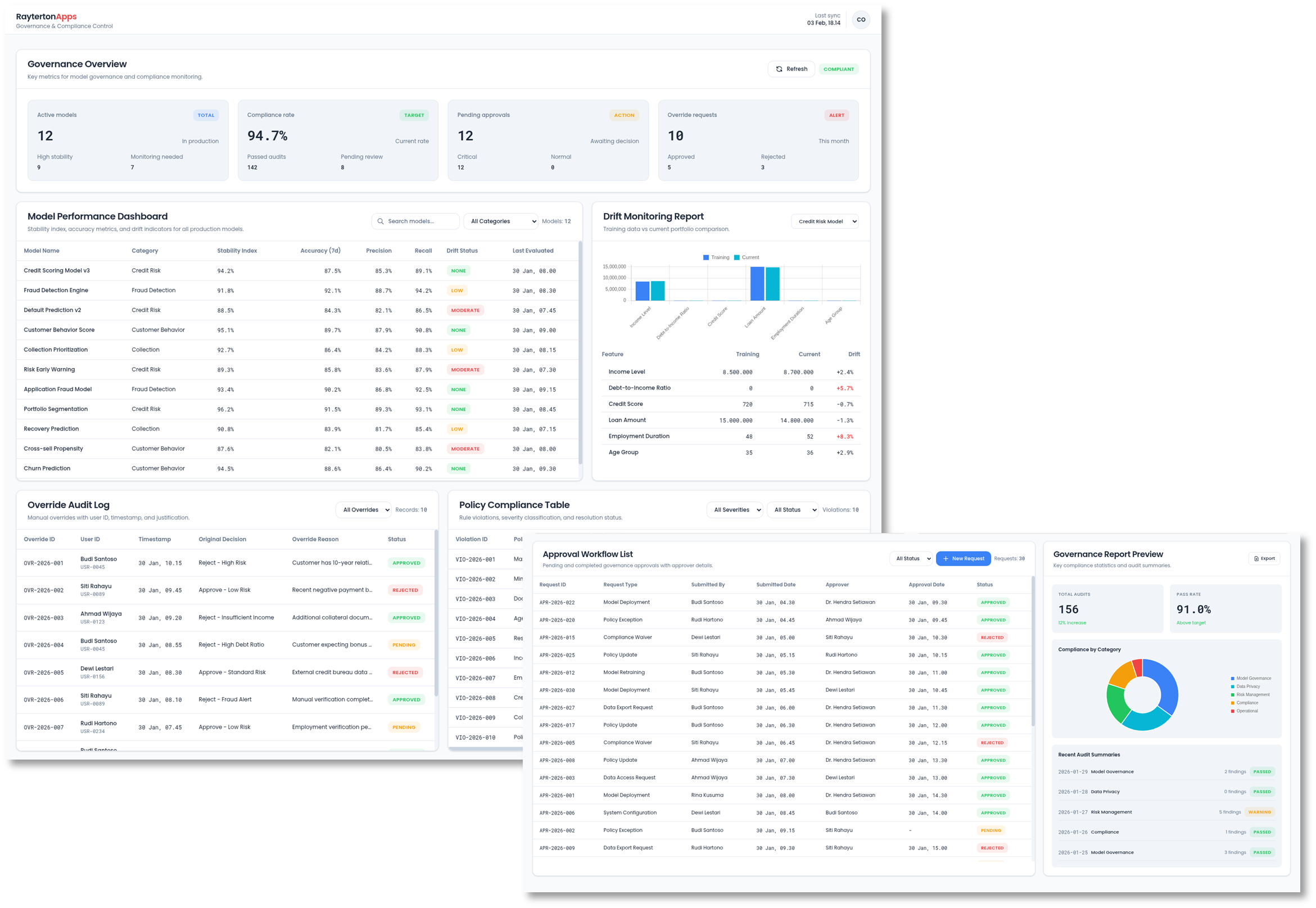Viewport: 1316px width, 908px height.
Task: Click the Export icon on Governance Report Preview
Action: pyautogui.click(x=1256, y=558)
